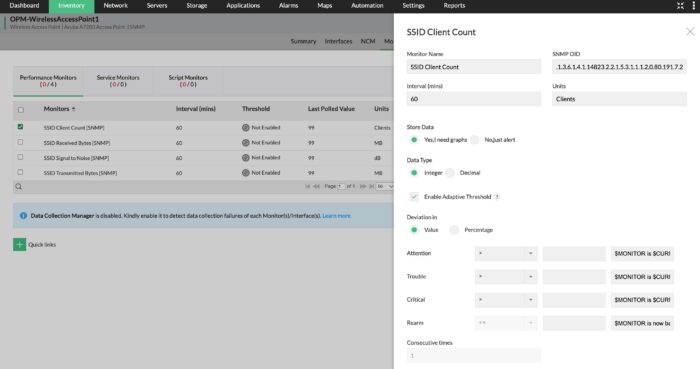This screenshot has height=369, width=700.
Task: Go to previous page of monitors table
Action: pyautogui.click(x=317, y=186)
